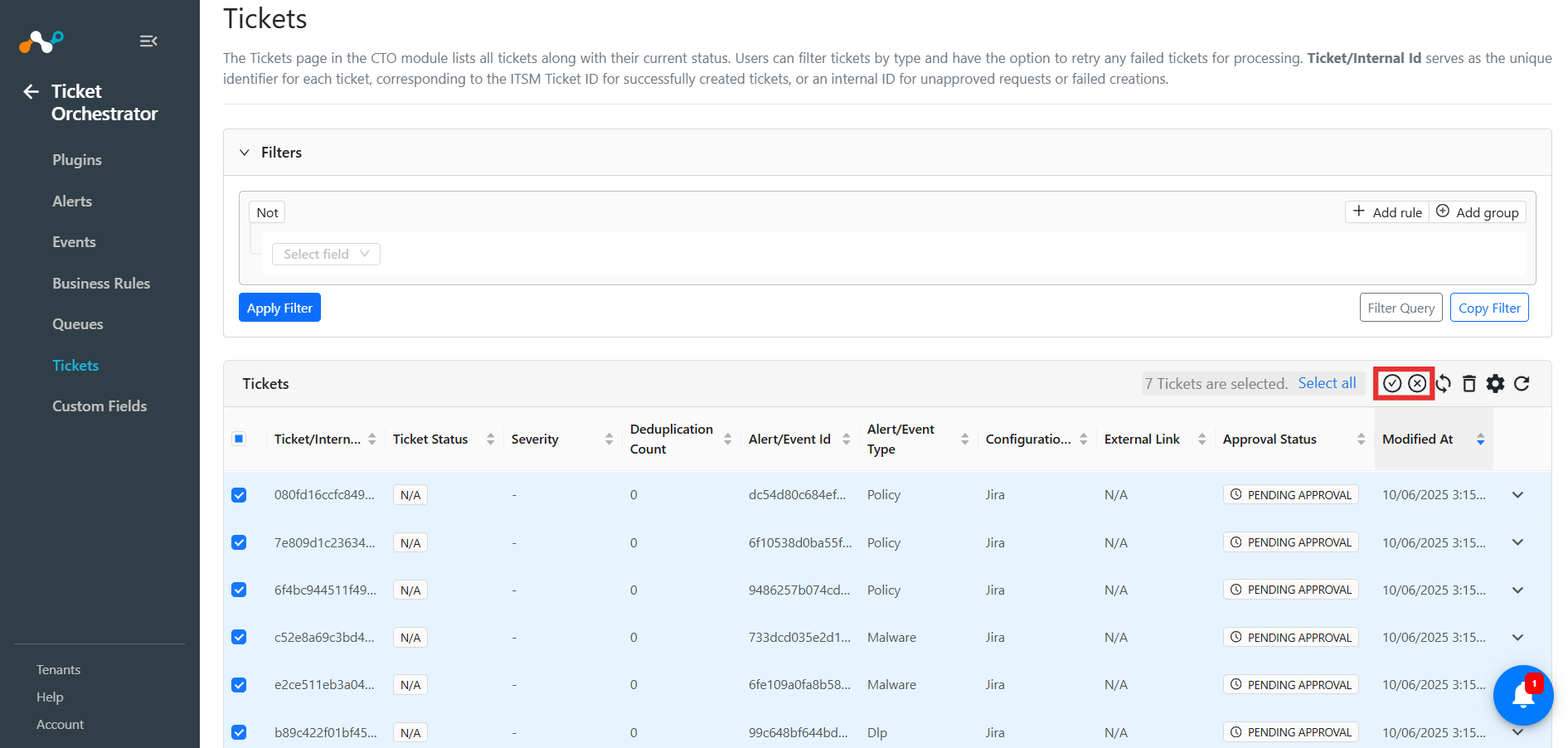Open Plugins in the sidebar
Image resolution: width=1568 pixels, height=748 pixels.
(x=77, y=160)
